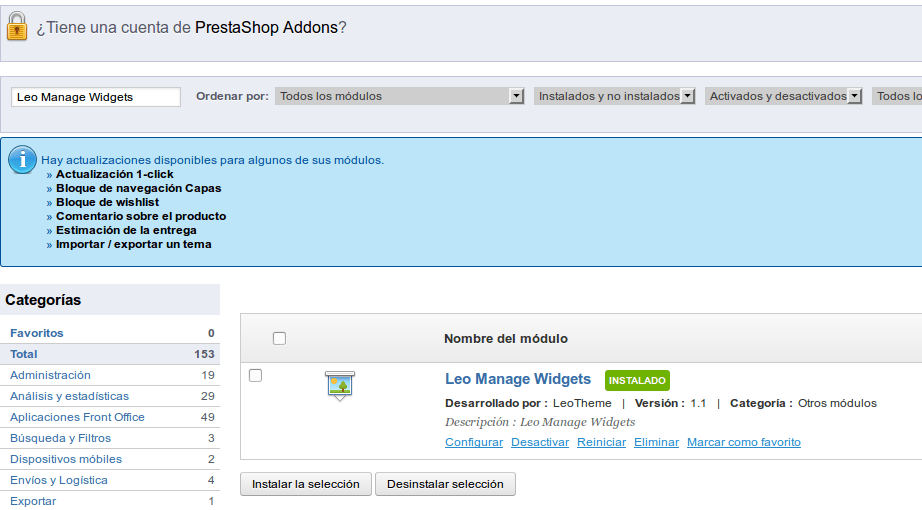Click the 'Descripción : Leo Manage Widgets' text
922x510 pixels.
540,422
